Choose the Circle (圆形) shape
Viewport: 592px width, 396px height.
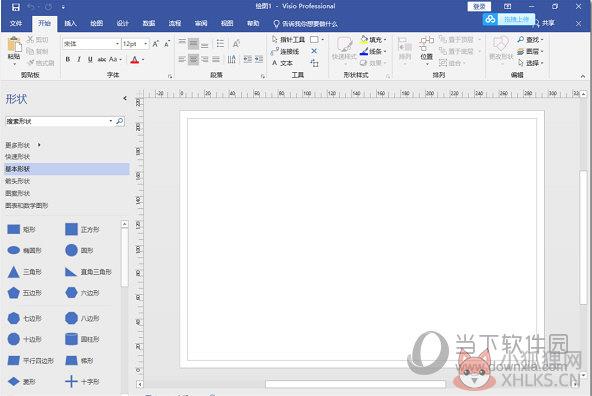tap(79, 250)
